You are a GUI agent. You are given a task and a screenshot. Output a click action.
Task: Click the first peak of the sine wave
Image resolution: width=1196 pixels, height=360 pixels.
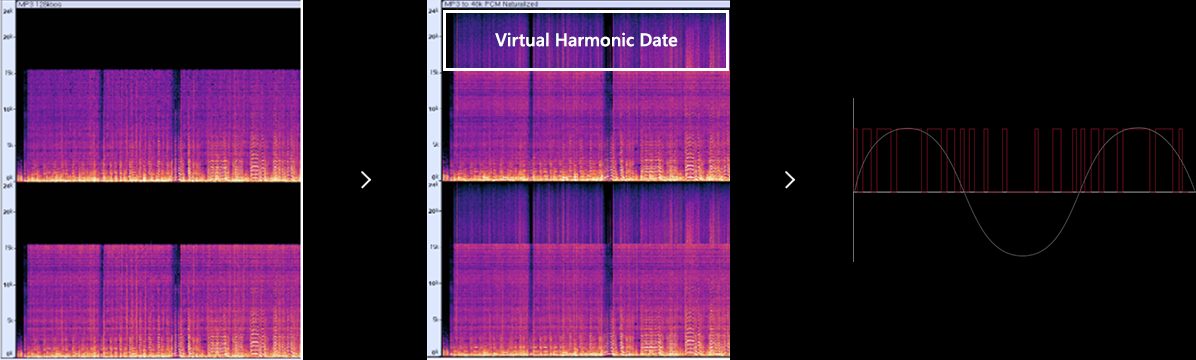(909, 128)
